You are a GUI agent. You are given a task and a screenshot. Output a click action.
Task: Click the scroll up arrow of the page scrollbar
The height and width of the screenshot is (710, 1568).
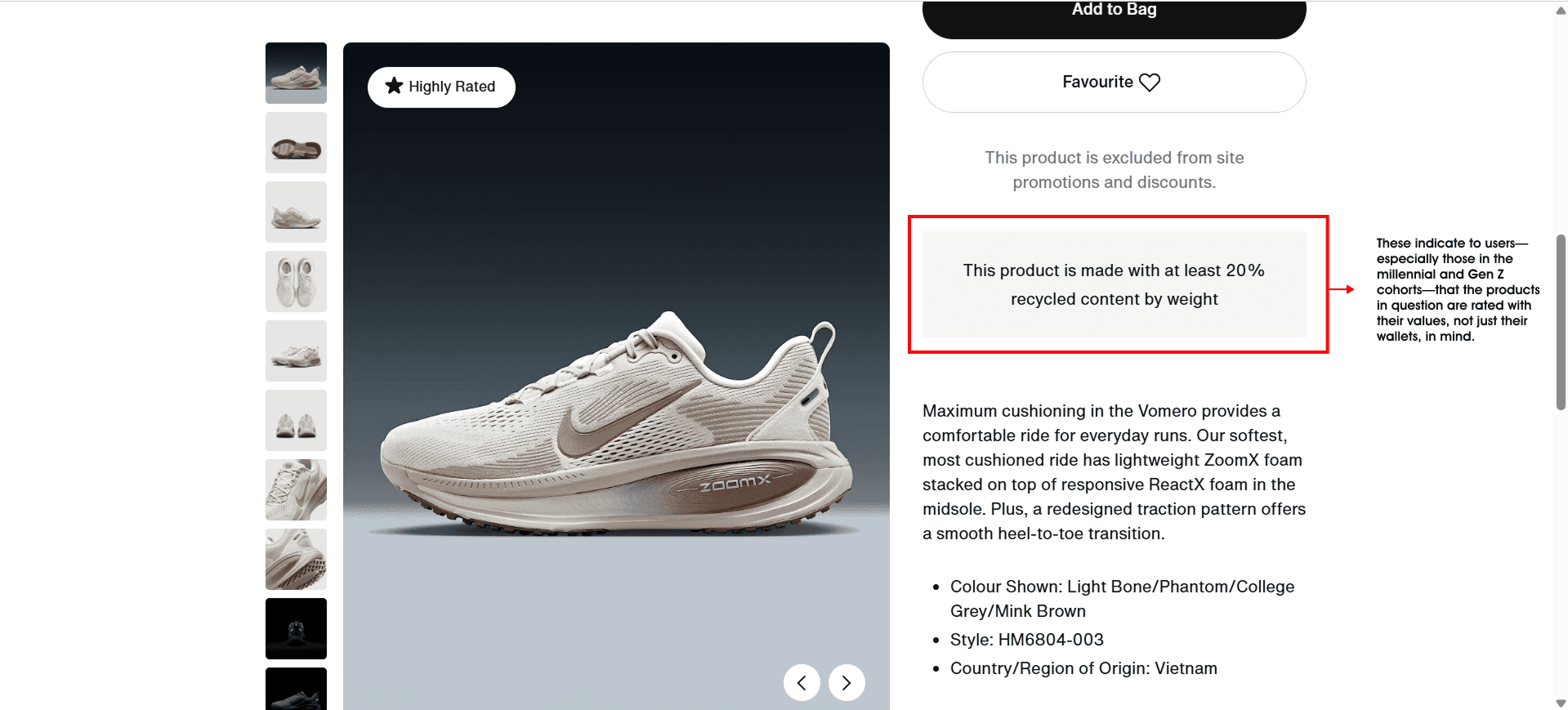[1561, 10]
